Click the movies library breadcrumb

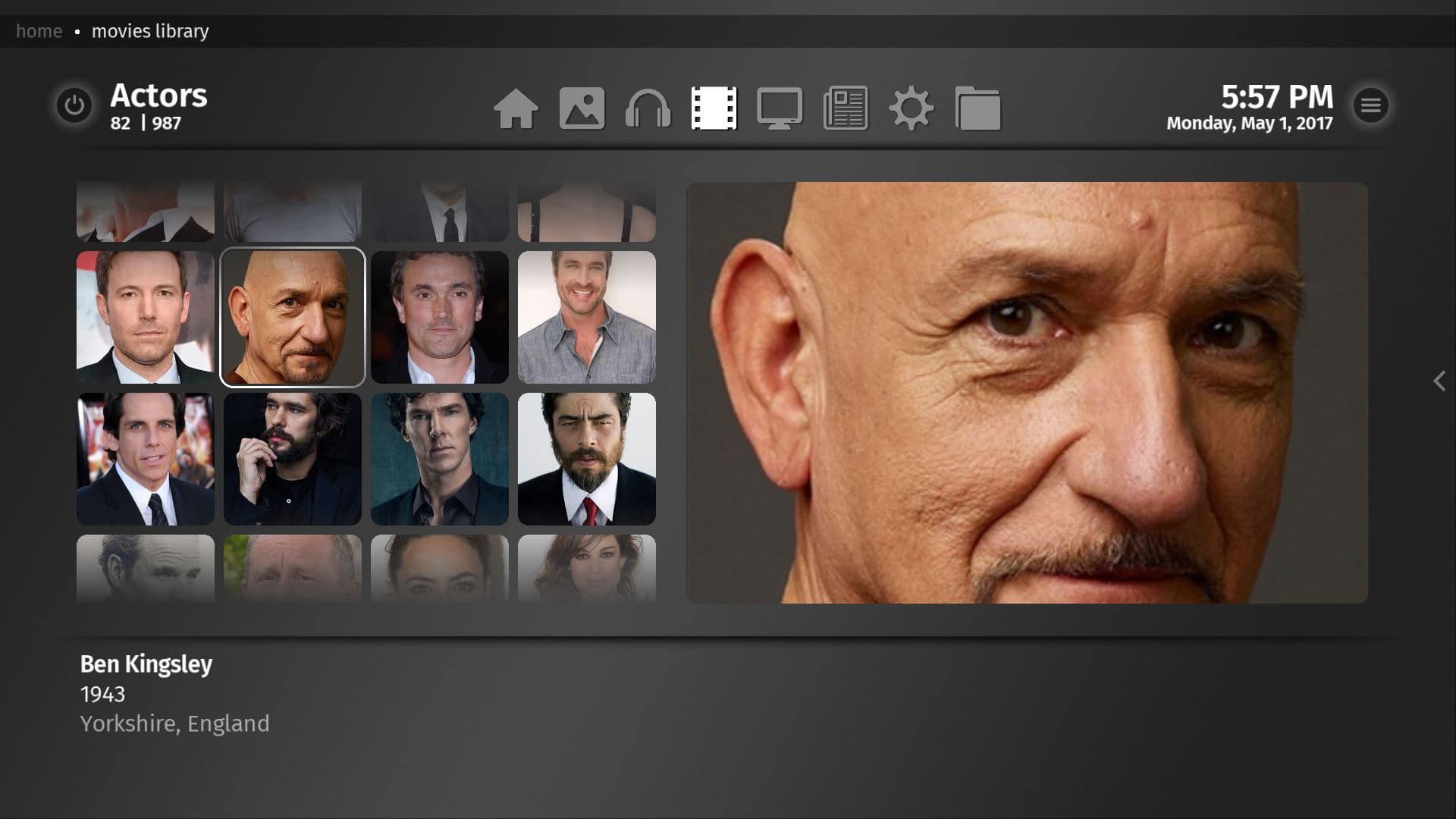[150, 31]
